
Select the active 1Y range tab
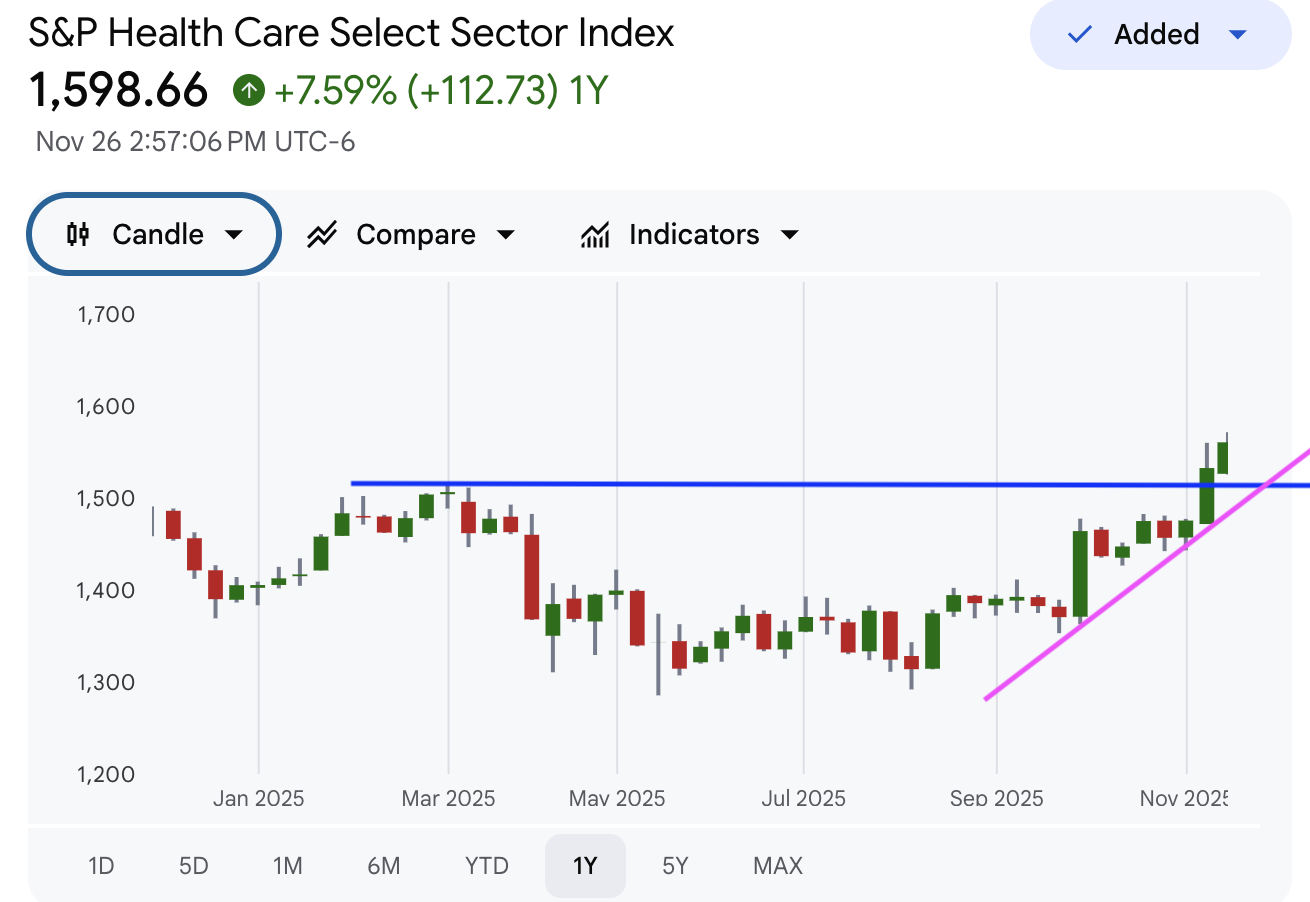(x=585, y=865)
